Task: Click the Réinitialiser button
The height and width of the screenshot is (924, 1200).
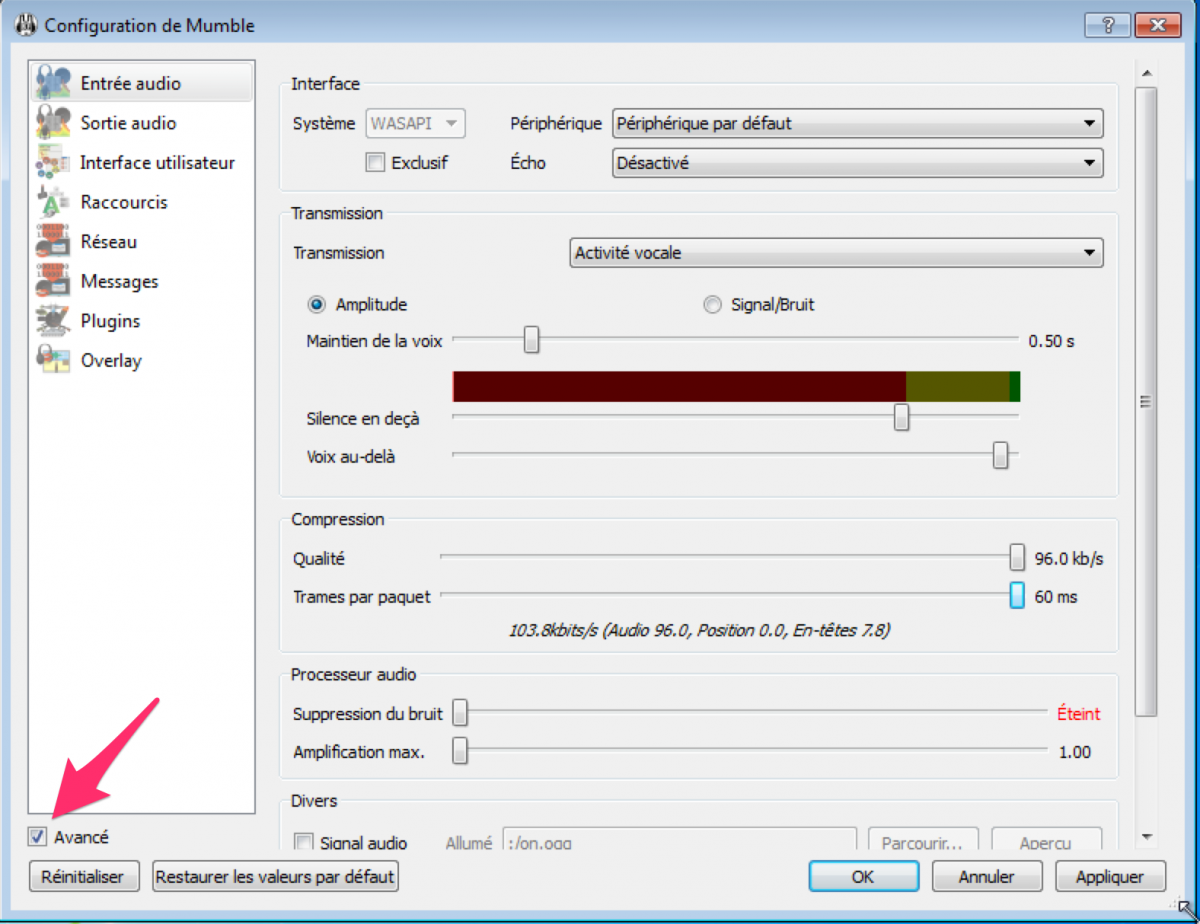Action: (x=83, y=877)
